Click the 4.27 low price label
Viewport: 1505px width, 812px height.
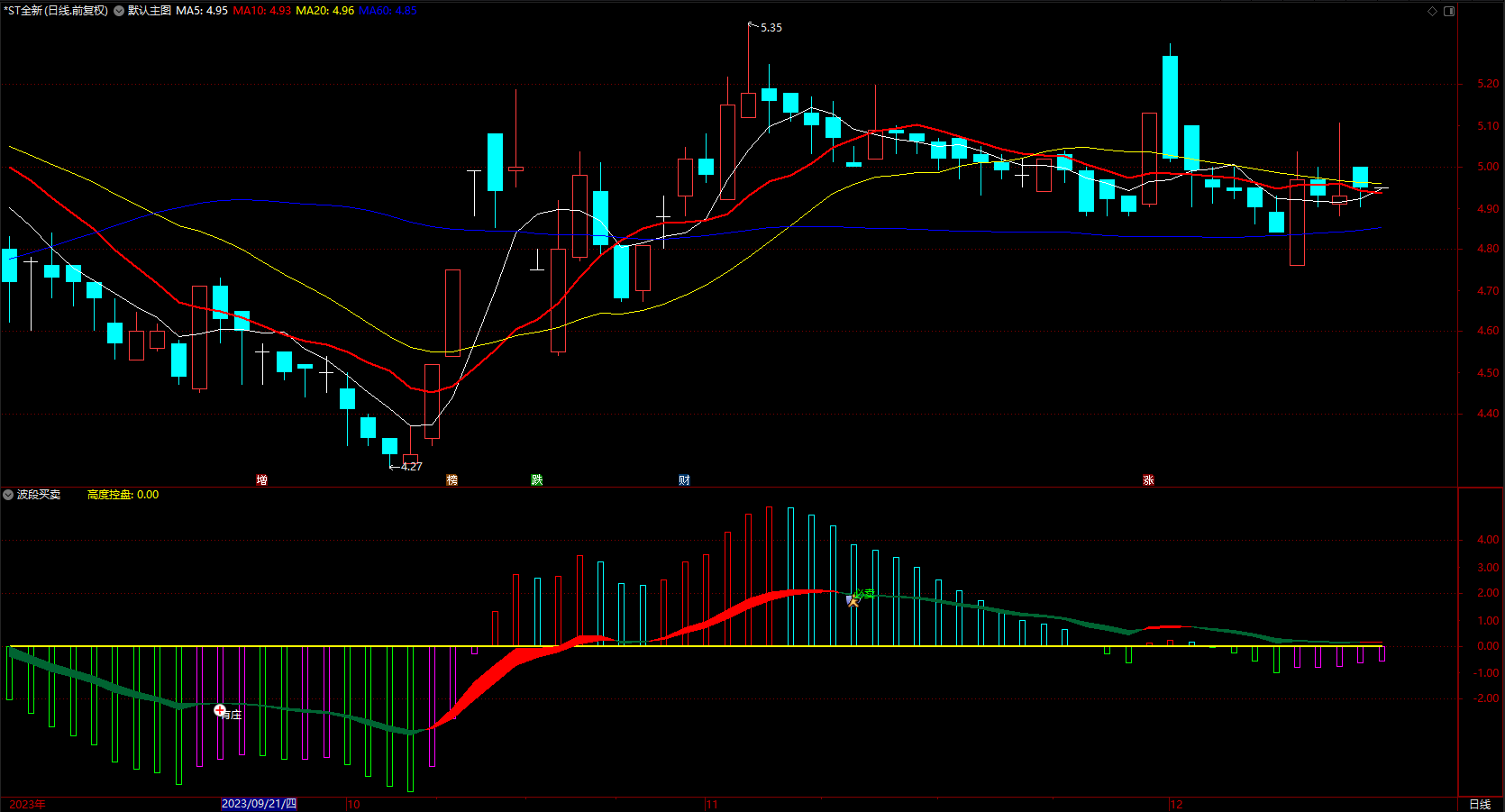412,467
